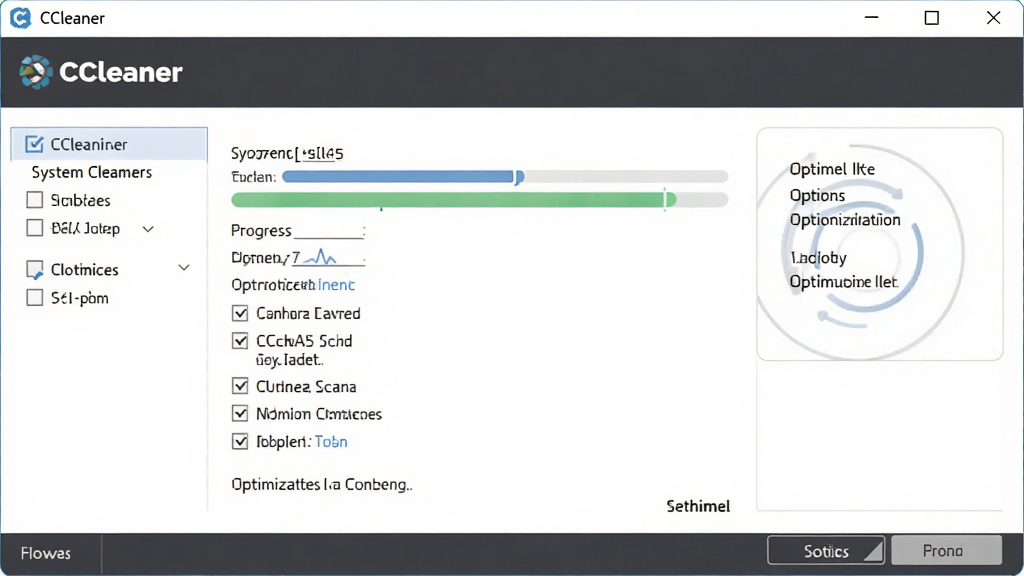The image size is (1024, 576).
Task: Uncheck the Clurinea Scana option
Action: [x=240, y=386]
